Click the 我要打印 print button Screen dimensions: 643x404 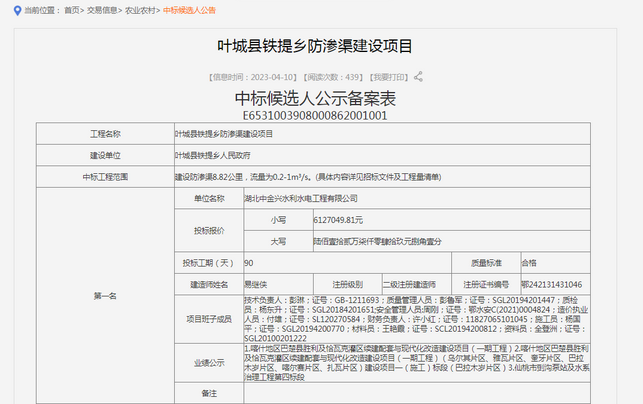[391, 76]
